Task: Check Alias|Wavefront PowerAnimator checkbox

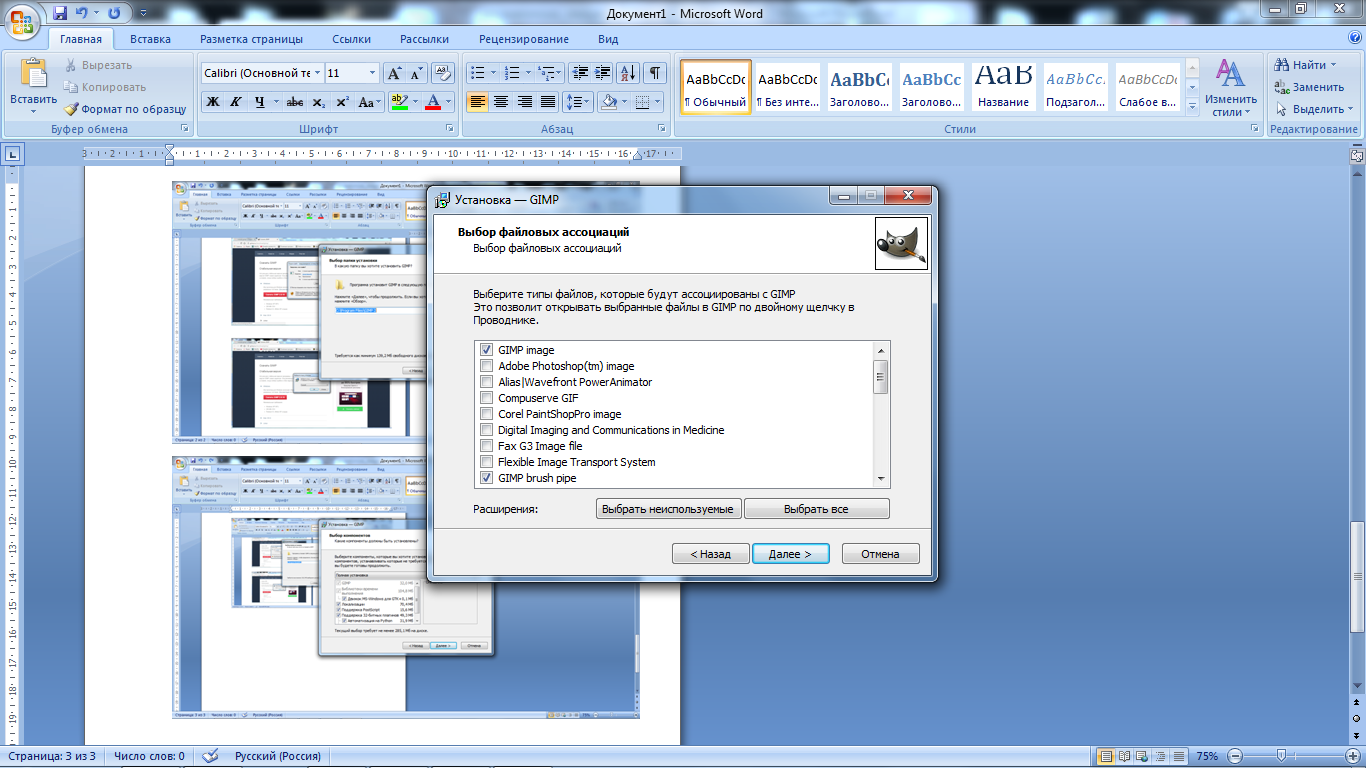Action: pos(487,382)
